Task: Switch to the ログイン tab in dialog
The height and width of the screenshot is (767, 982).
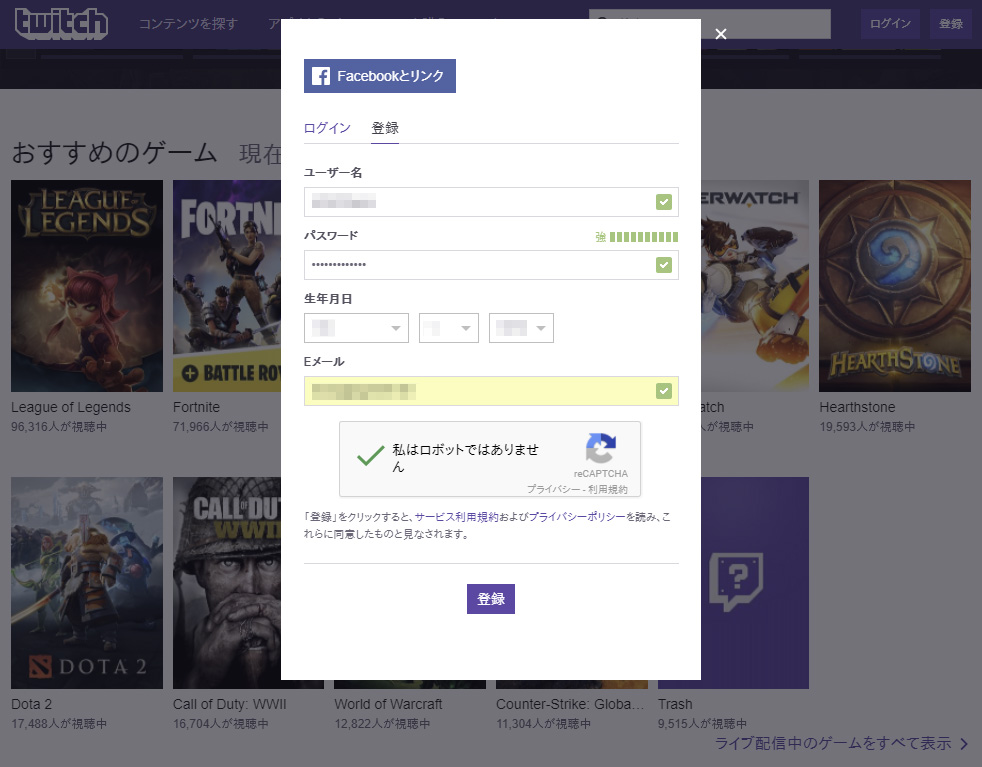Action: pos(327,128)
